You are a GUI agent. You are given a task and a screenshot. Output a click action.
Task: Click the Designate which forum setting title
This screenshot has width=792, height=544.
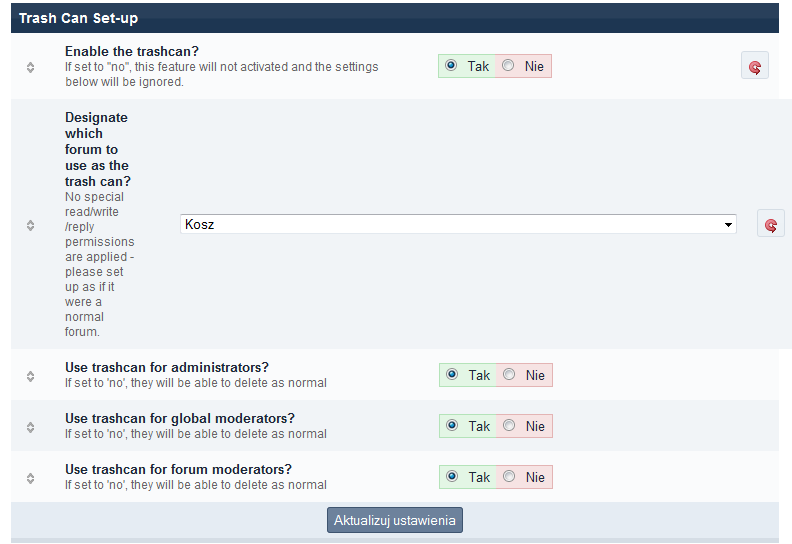pyautogui.click(x=97, y=149)
